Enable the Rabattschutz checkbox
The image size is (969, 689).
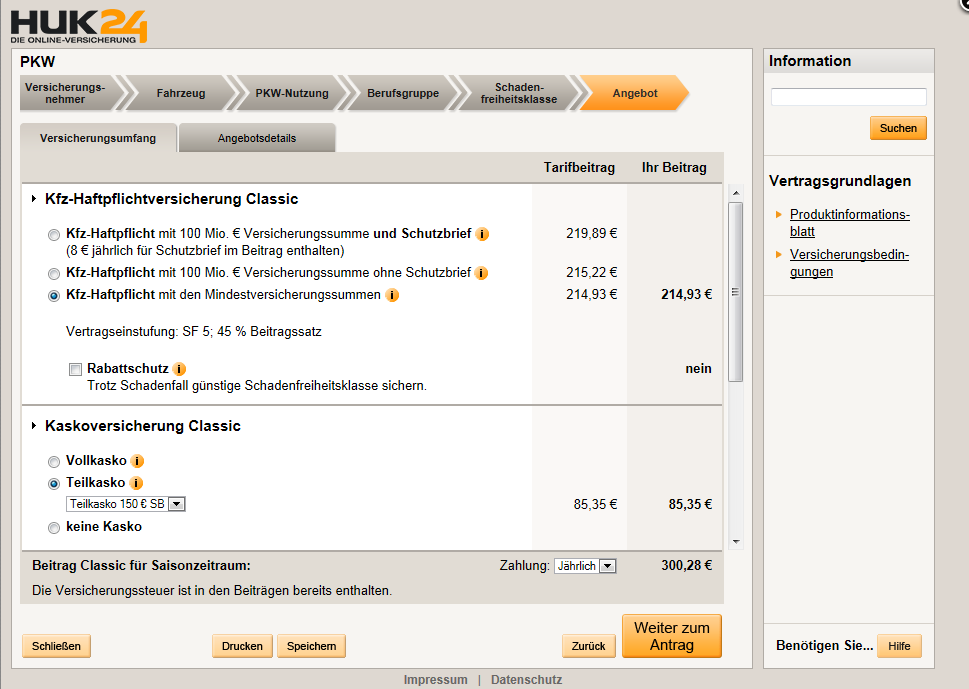coord(75,370)
